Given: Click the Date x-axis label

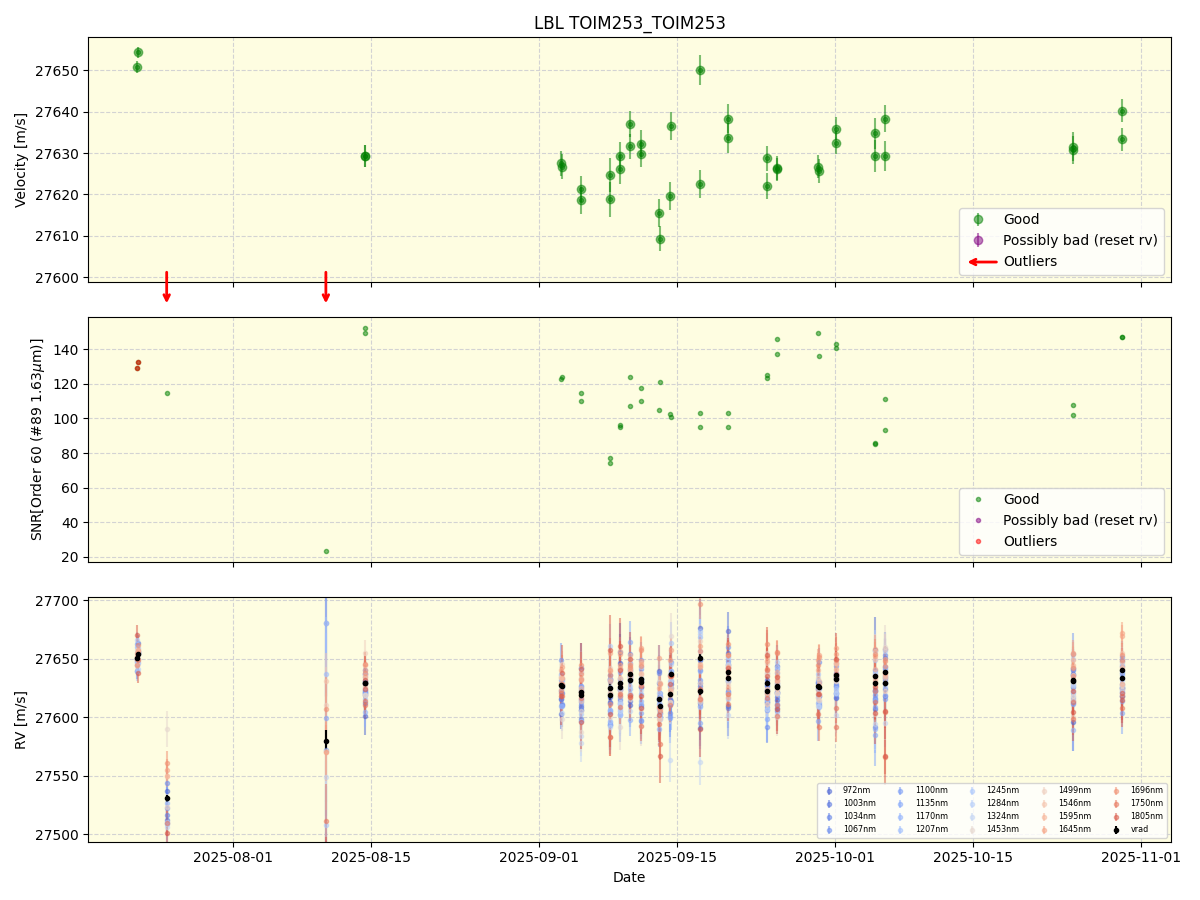Looking at the screenshot, I should point(629,877).
